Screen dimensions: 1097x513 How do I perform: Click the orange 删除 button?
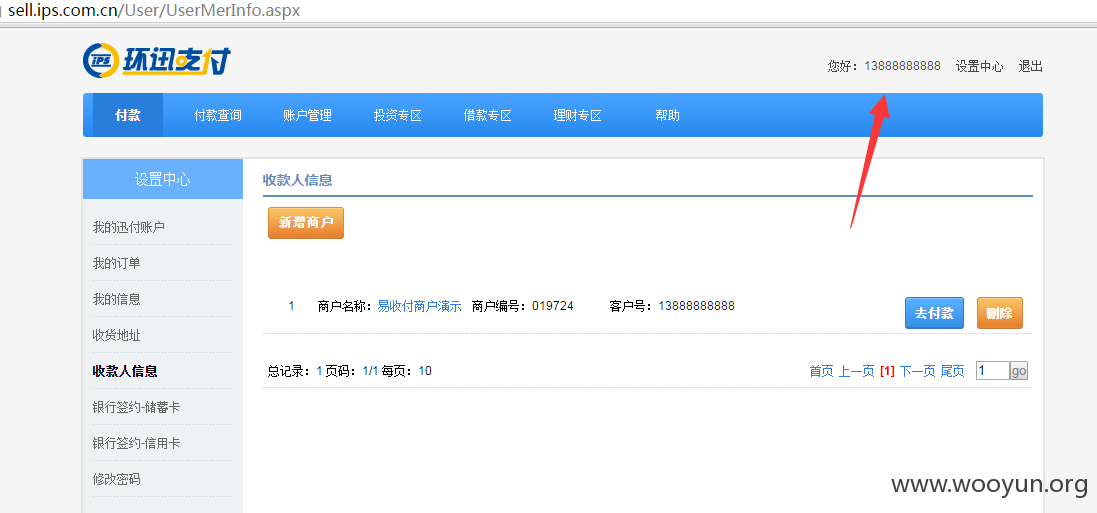click(1000, 313)
